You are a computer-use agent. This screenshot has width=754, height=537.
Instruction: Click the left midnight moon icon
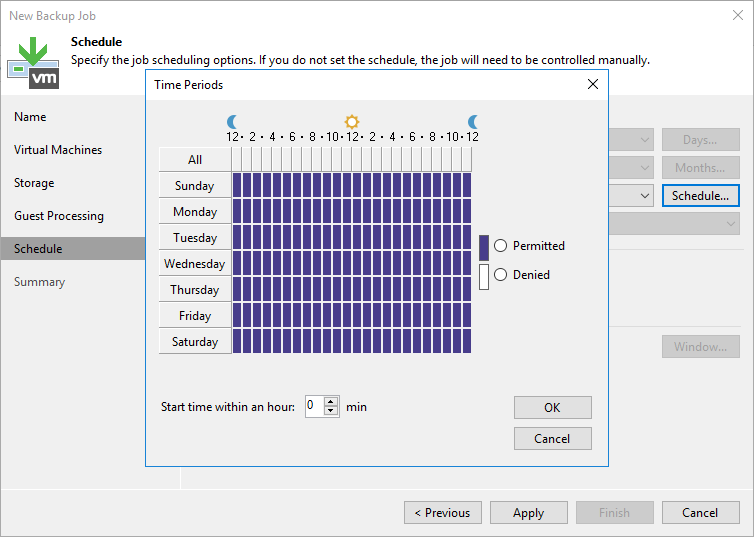[x=233, y=121]
